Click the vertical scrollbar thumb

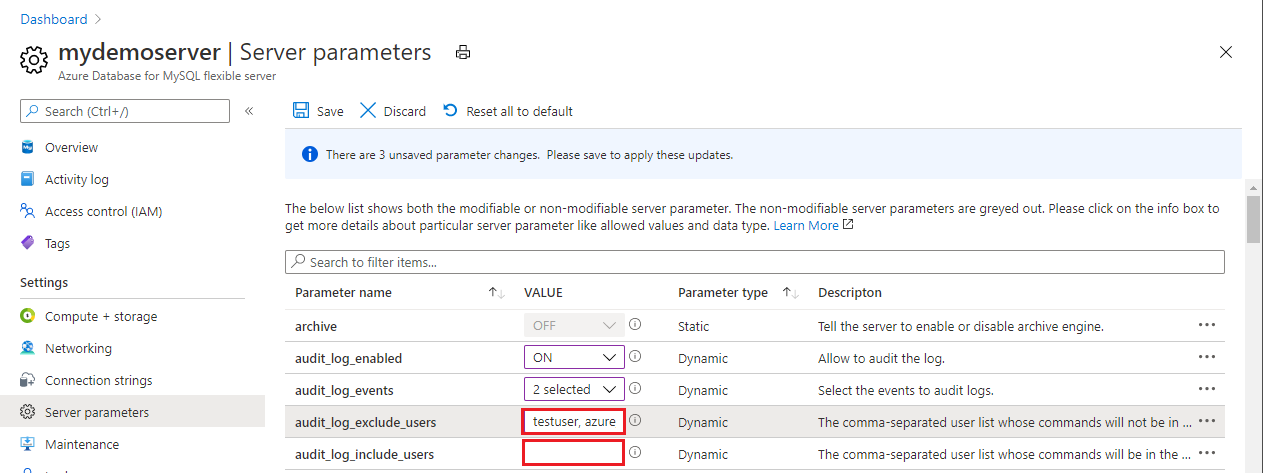1253,220
